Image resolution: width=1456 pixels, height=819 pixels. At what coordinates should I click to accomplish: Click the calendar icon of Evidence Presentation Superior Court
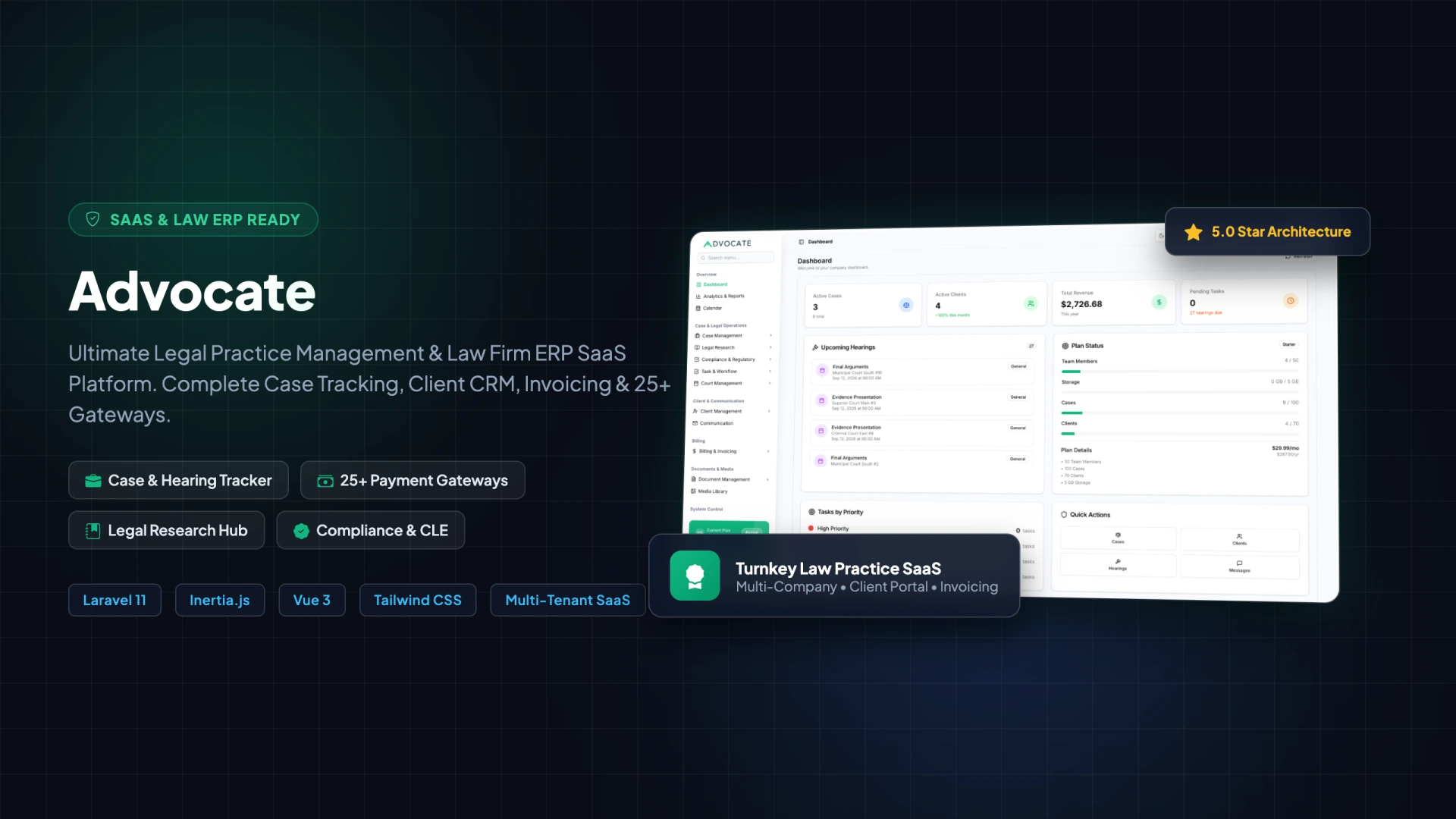(821, 400)
